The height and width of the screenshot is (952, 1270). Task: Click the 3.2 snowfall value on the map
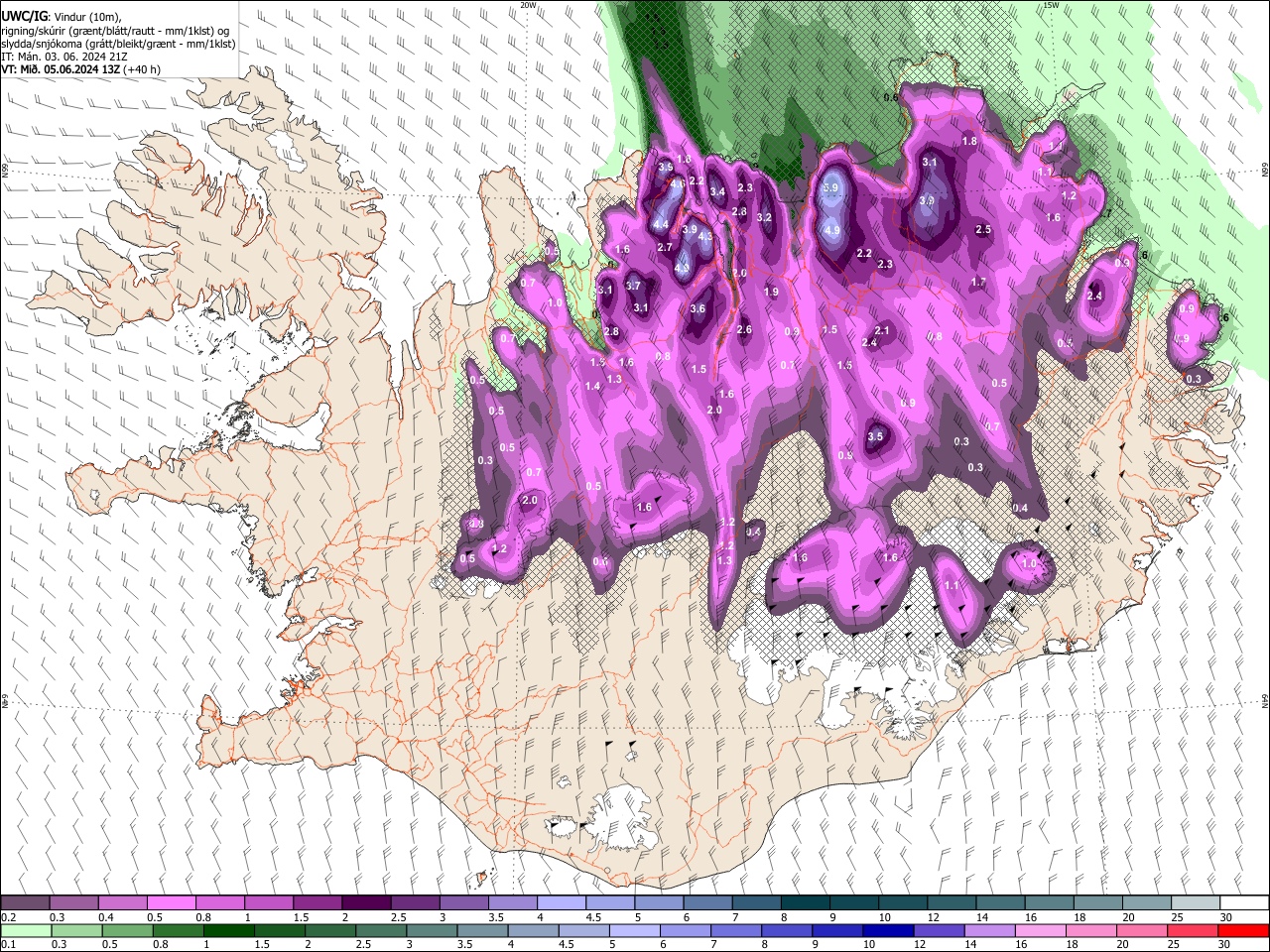coord(764,217)
